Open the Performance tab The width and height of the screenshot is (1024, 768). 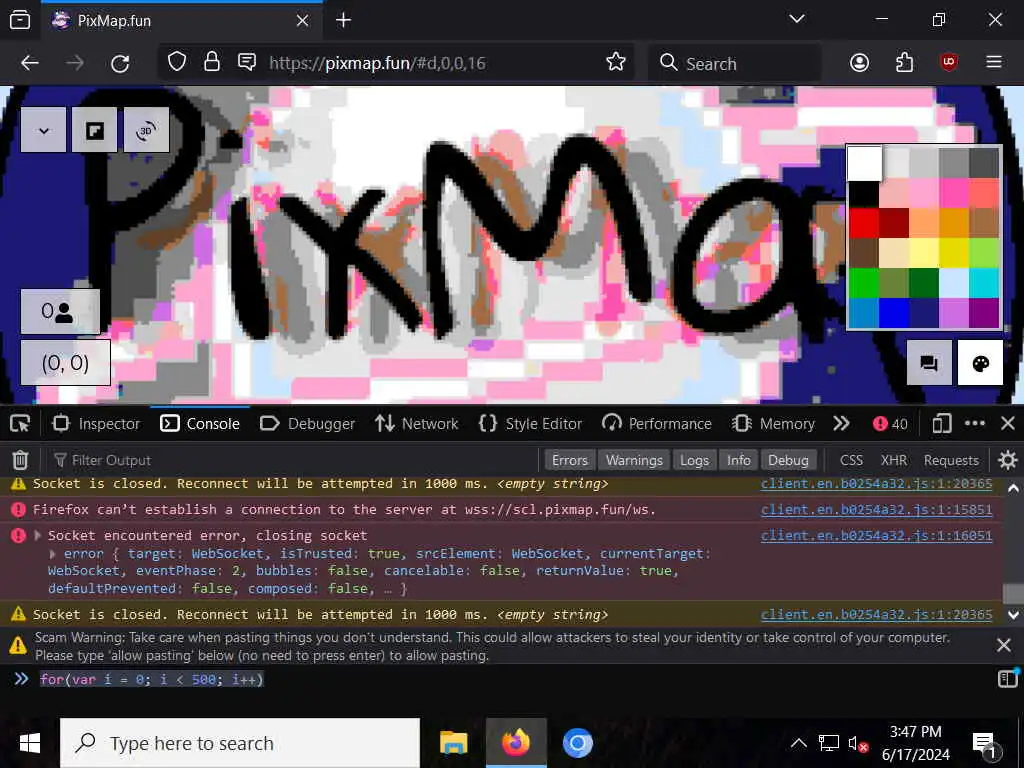click(657, 424)
